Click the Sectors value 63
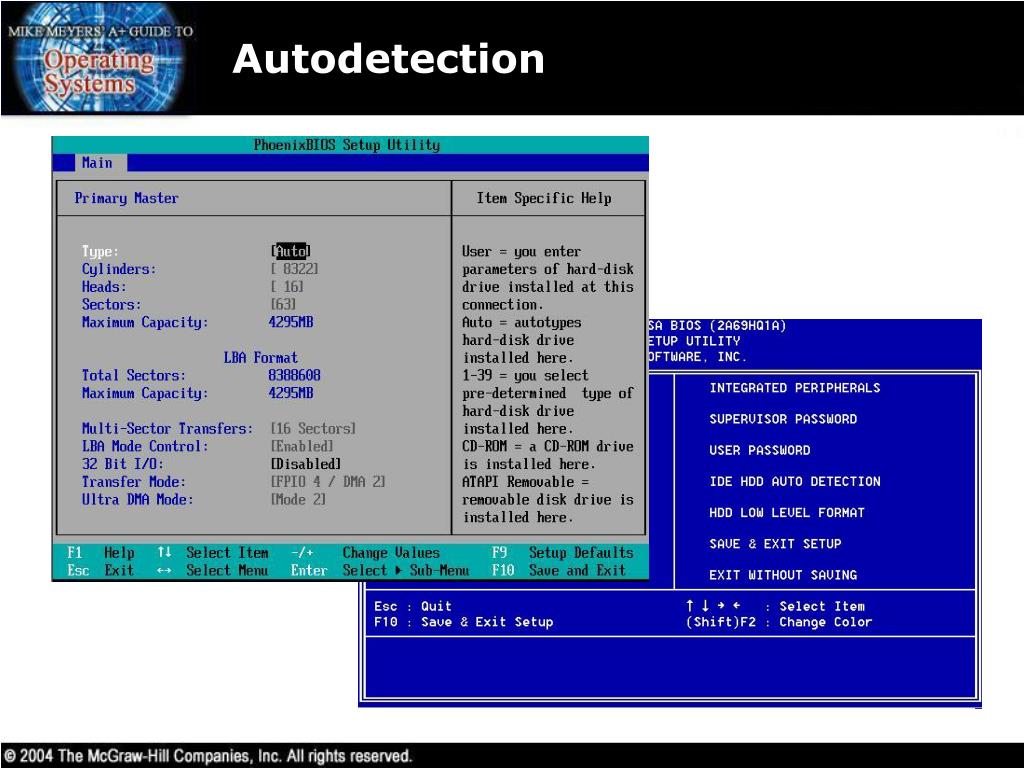Viewport: 1024px width, 768px height. click(x=283, y=304)
